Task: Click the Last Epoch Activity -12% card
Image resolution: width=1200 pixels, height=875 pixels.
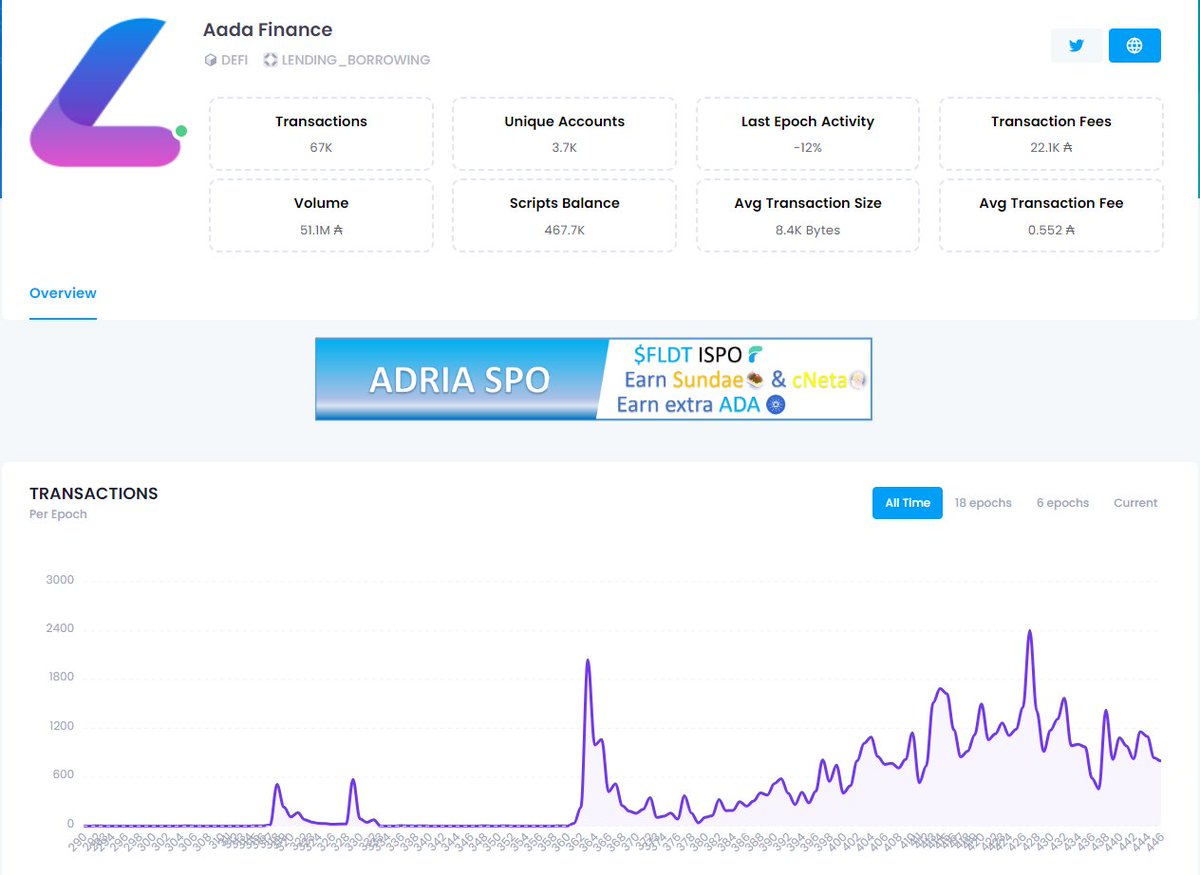Action: click(808, 134)
